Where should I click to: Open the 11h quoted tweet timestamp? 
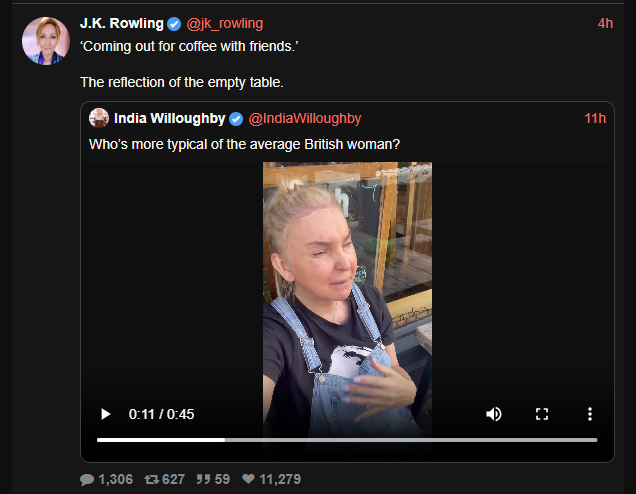tap(595, 118)
